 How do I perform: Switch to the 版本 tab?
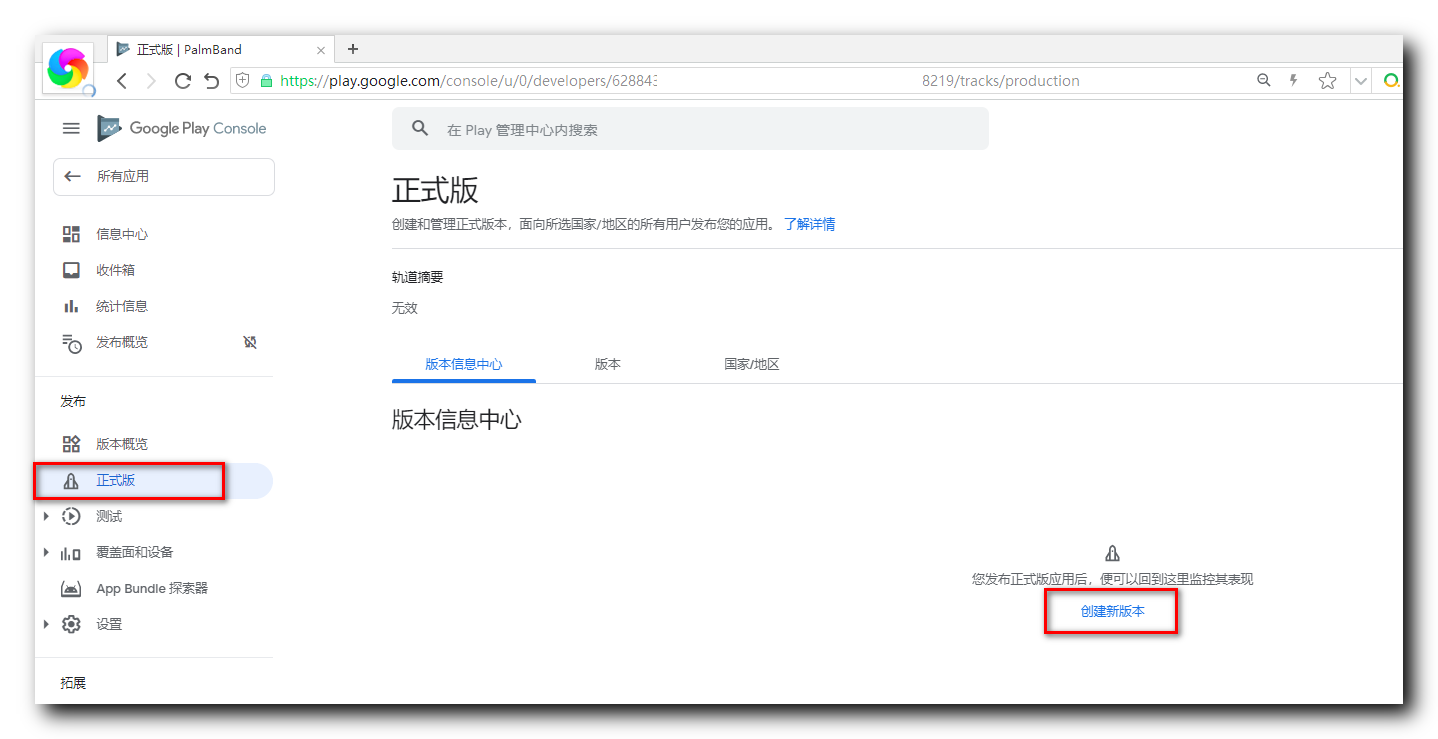608,364
